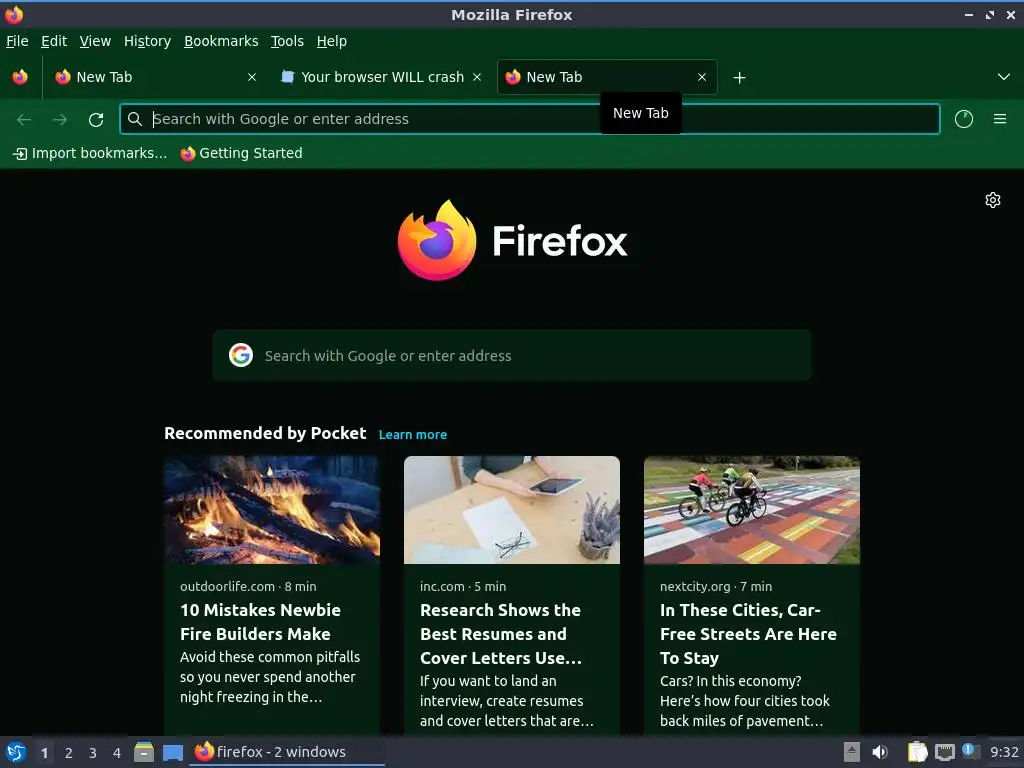1024x768 pixels.
Task: Switch to workspace 2
Action: coord(69,753)
